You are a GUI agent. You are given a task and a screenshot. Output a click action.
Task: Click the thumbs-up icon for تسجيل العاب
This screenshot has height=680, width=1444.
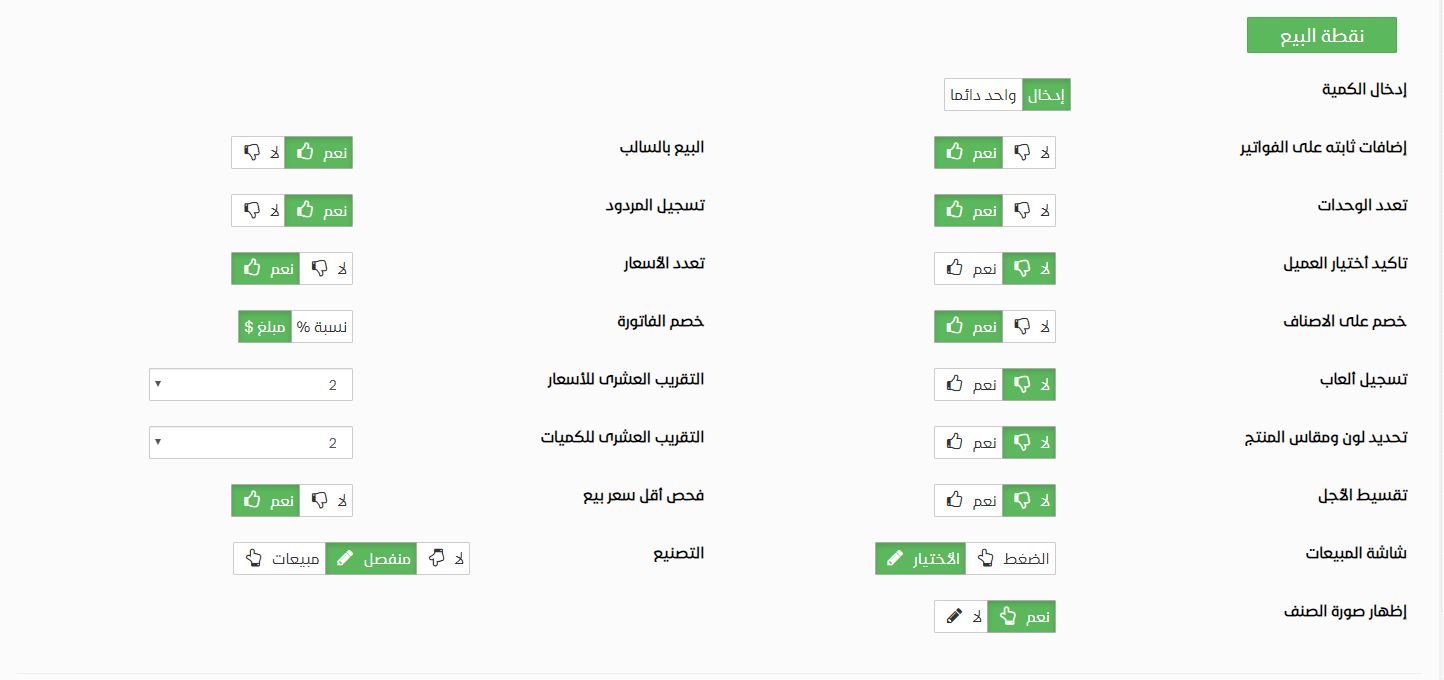pyautogui.click(x=954, y=385)
